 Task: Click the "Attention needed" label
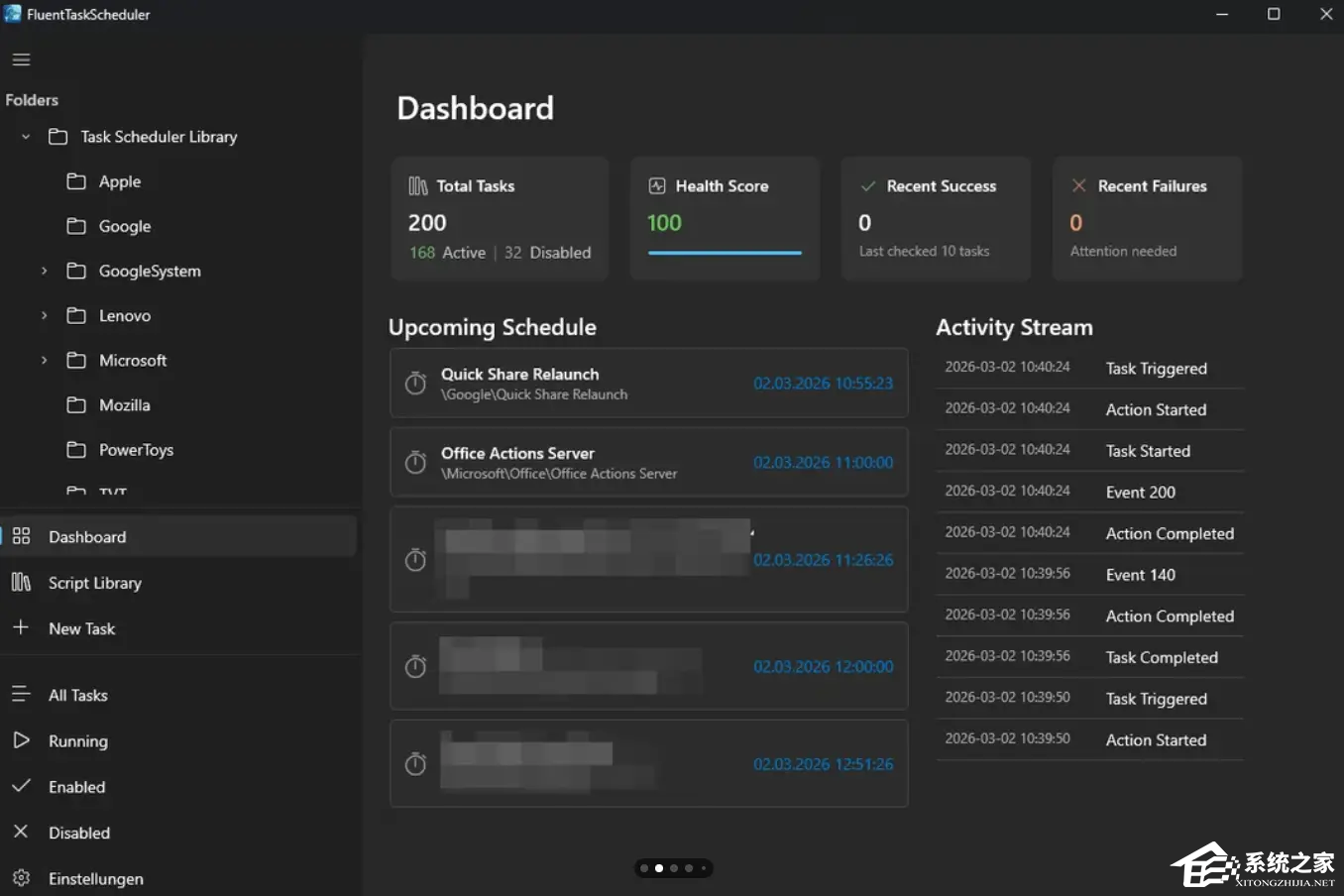pyautogui.click(x=1123, y=251)
